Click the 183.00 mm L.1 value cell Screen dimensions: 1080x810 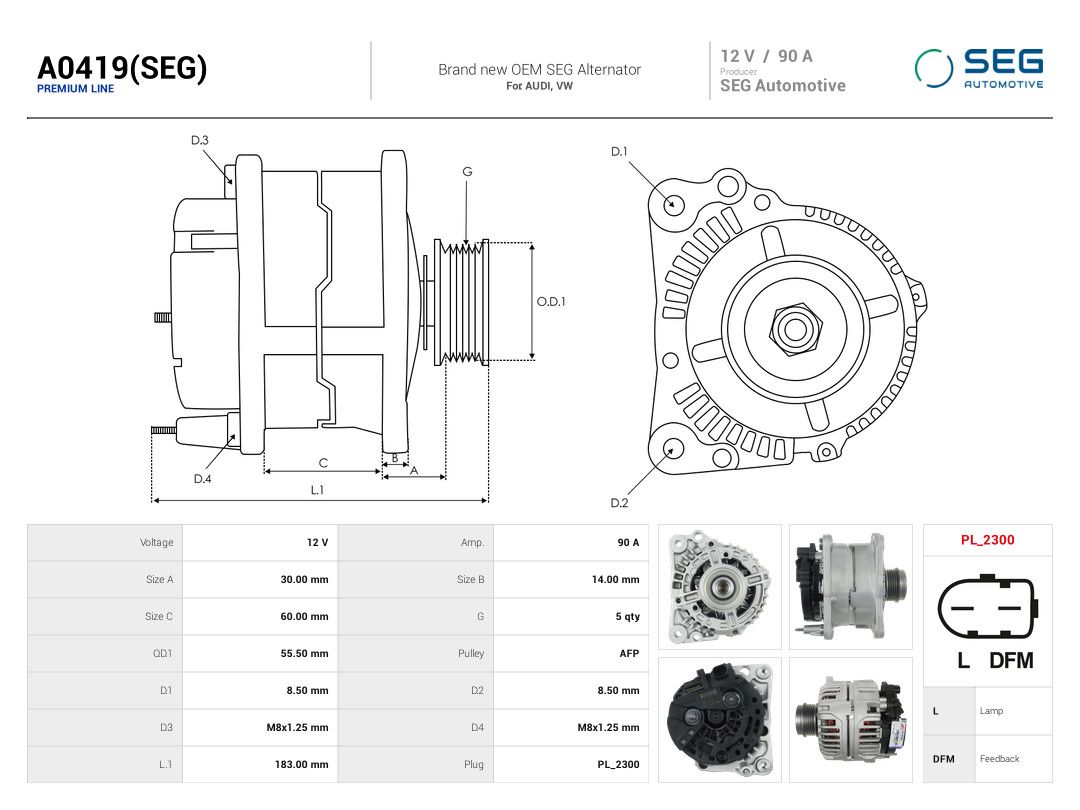click(260, 765)
